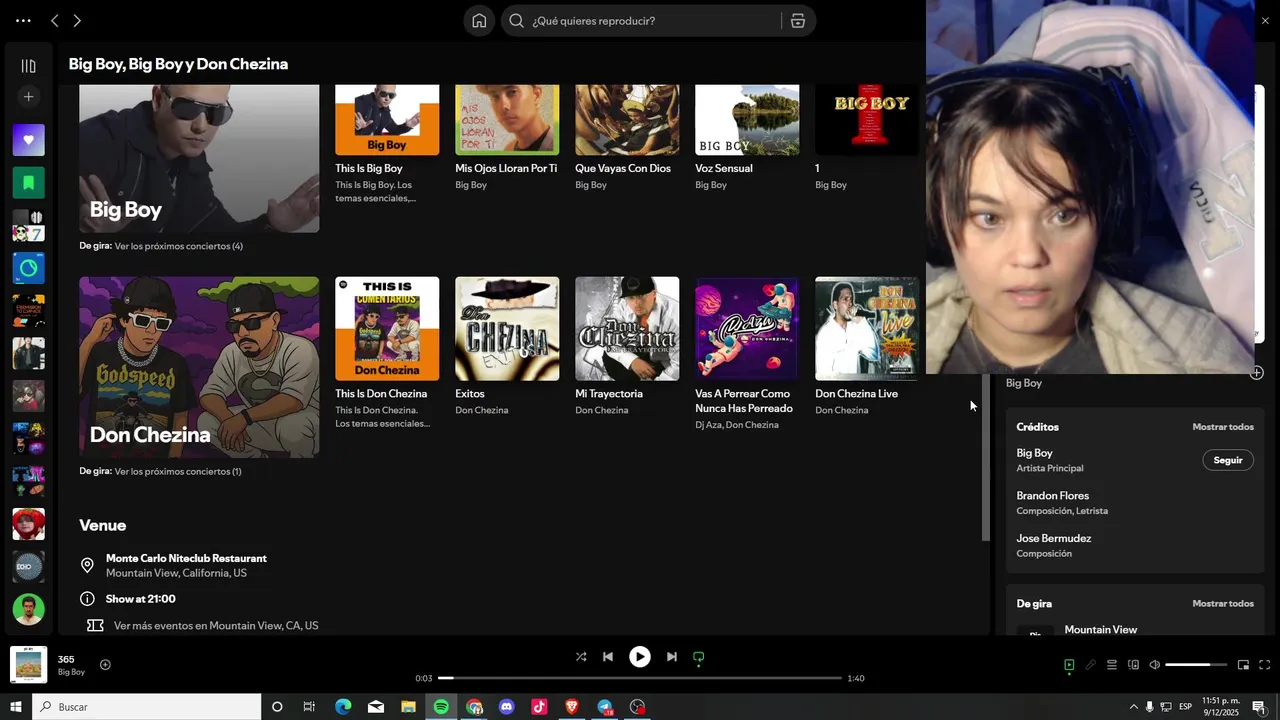
Task: Toggle repeat mode
Action: 699,657
